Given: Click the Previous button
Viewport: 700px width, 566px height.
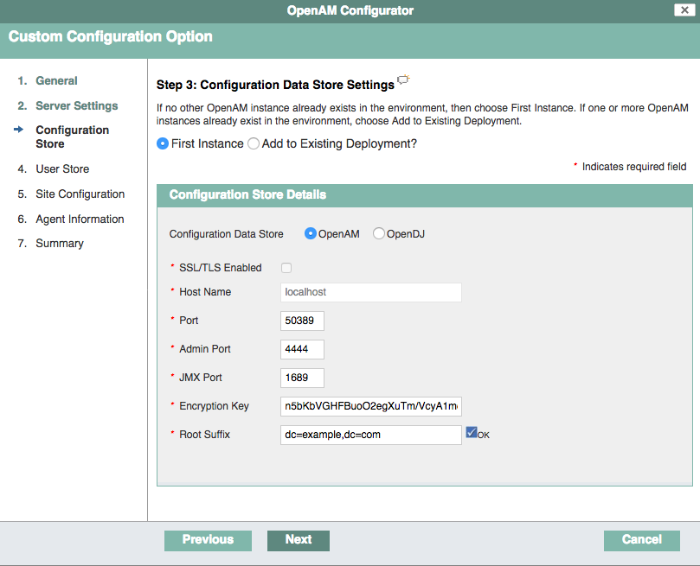Looking at the screenshot, I should [x=208, y=541].
